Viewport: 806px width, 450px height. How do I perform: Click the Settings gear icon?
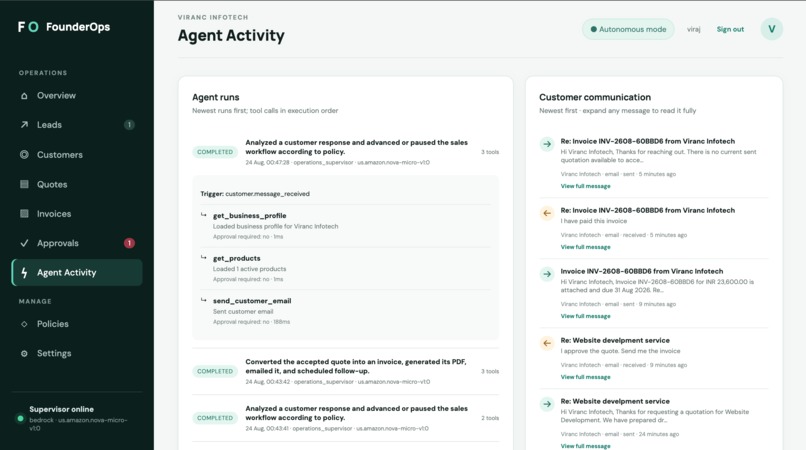(24, 353)
